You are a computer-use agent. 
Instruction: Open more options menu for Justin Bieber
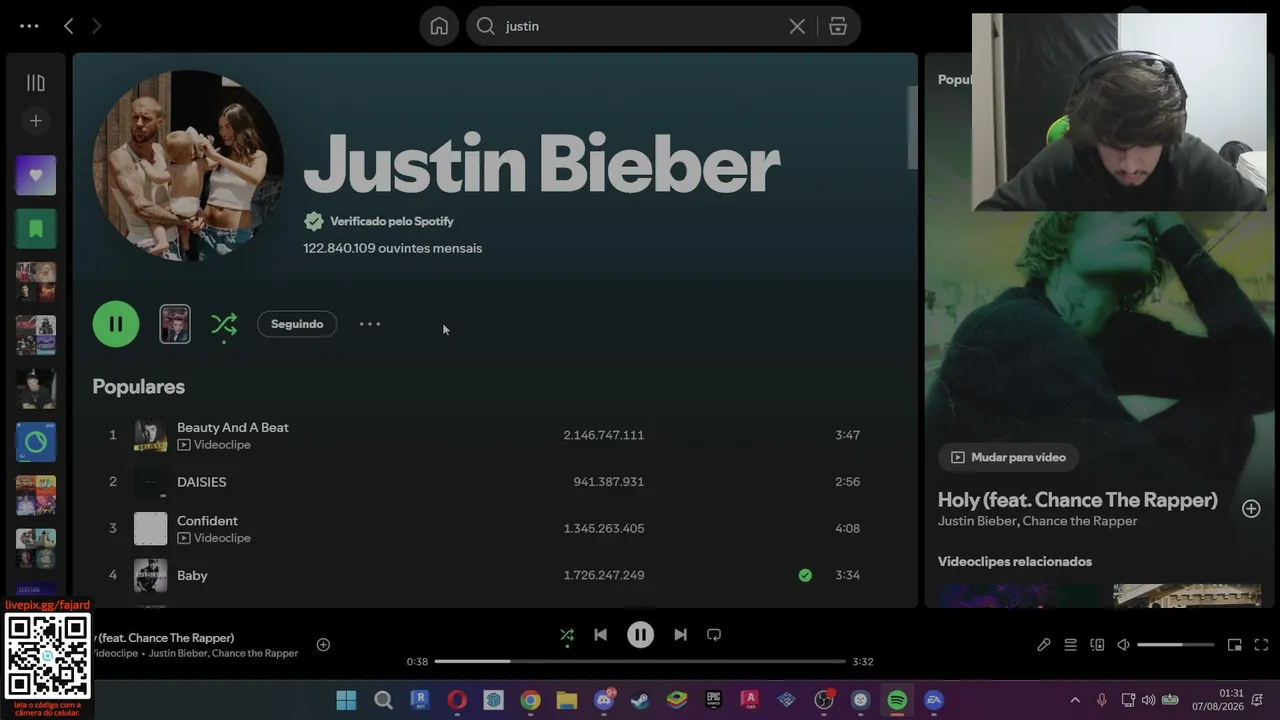pos(370,324)
